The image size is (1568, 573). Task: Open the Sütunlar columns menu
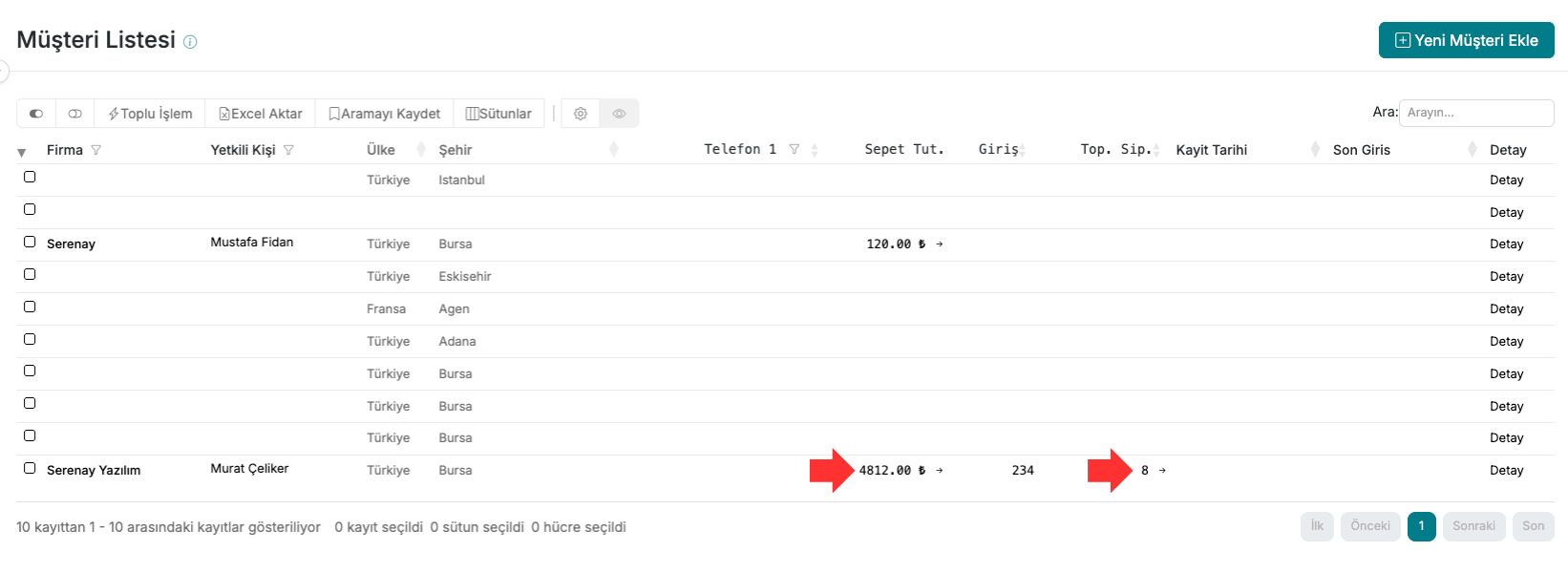[x=498, y=114]
